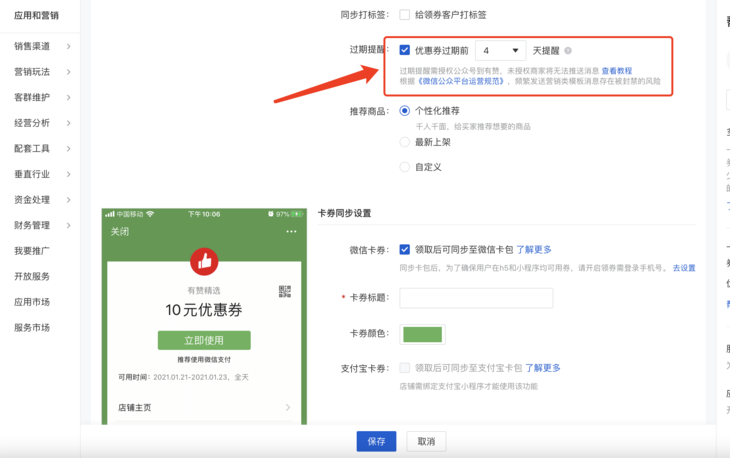Uncheck 优惠券过期前 reminder checkbox
This screenshot has width=730, height=458.
pos(405,50)
